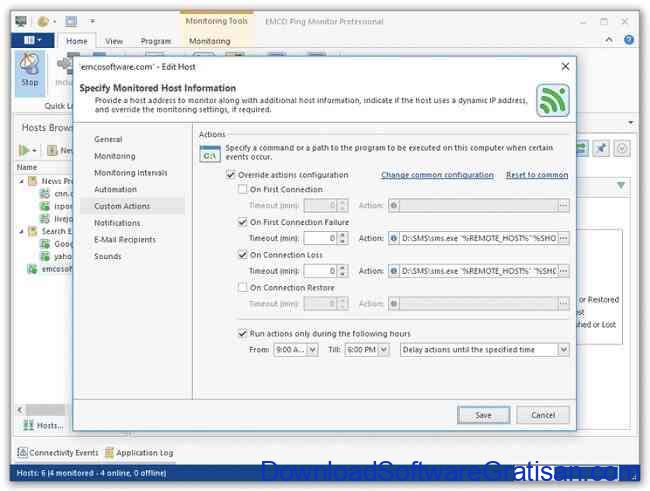Close the Edit Host dialog

(565, 66)
